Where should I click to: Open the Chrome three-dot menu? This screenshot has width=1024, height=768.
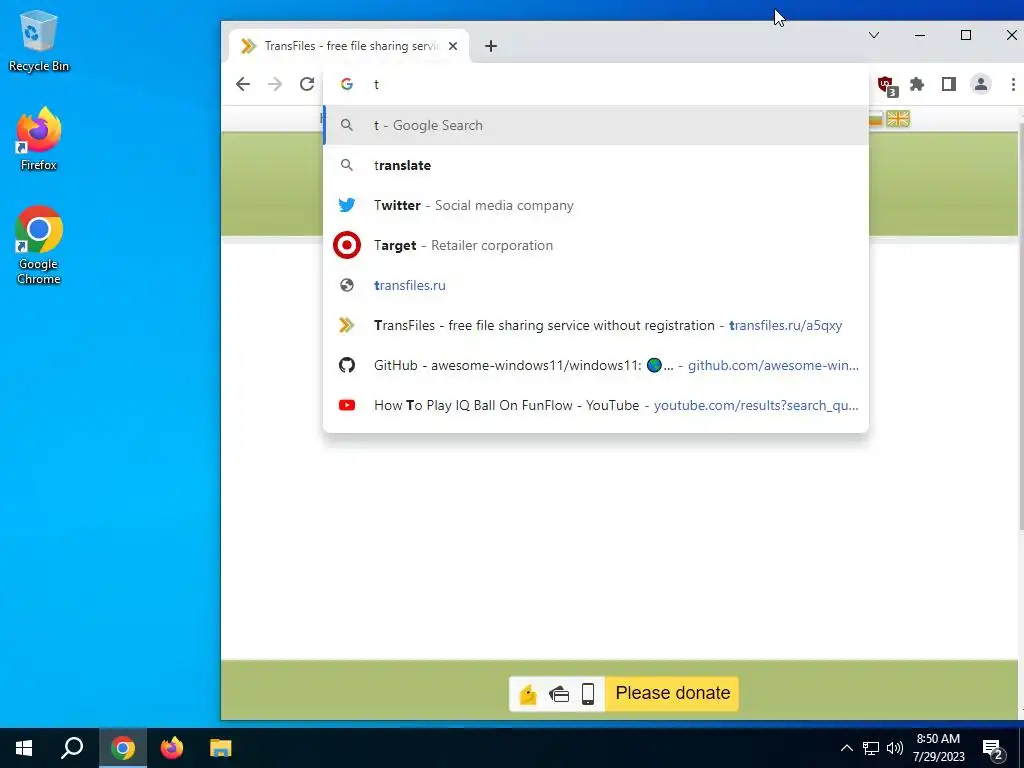click(x=1013, y=84)
